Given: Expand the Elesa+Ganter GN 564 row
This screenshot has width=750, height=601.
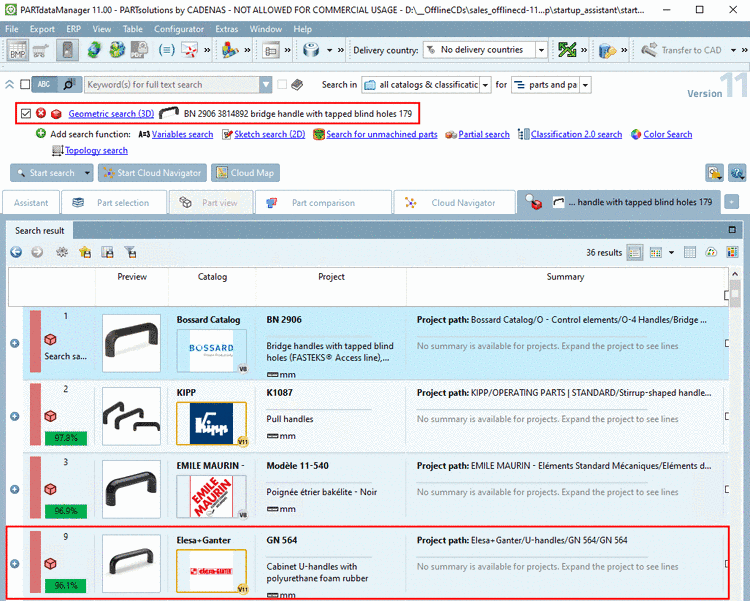Looking at the screenshot, I should pos(15,564).
